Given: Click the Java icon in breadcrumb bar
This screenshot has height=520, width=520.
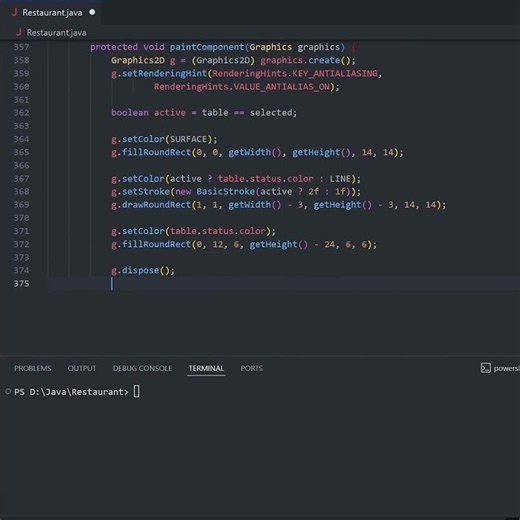Looking at the screenshot, I should [x=19, y=32].
